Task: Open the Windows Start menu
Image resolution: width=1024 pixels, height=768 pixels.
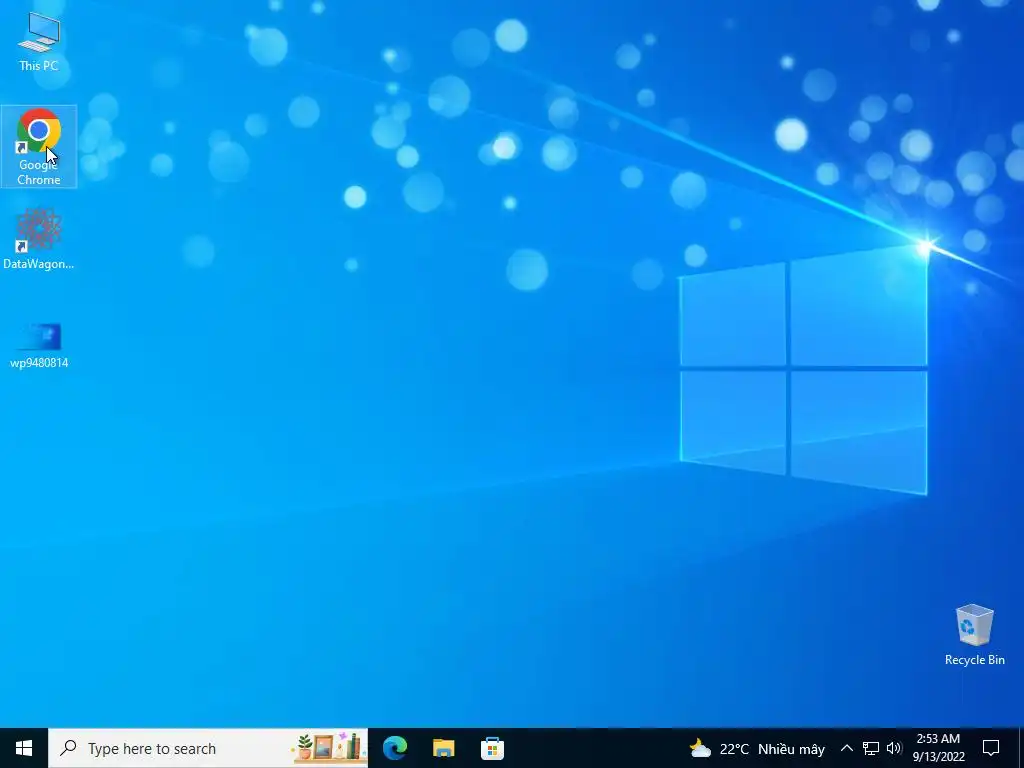Action: click(x=24, y=748)
